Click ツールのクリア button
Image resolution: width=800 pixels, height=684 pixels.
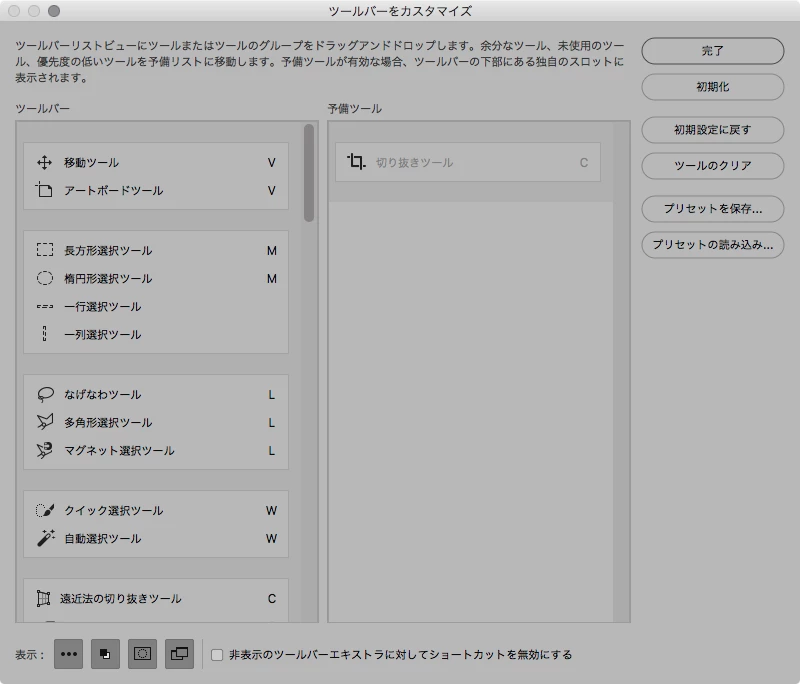[x=713, y=166]
